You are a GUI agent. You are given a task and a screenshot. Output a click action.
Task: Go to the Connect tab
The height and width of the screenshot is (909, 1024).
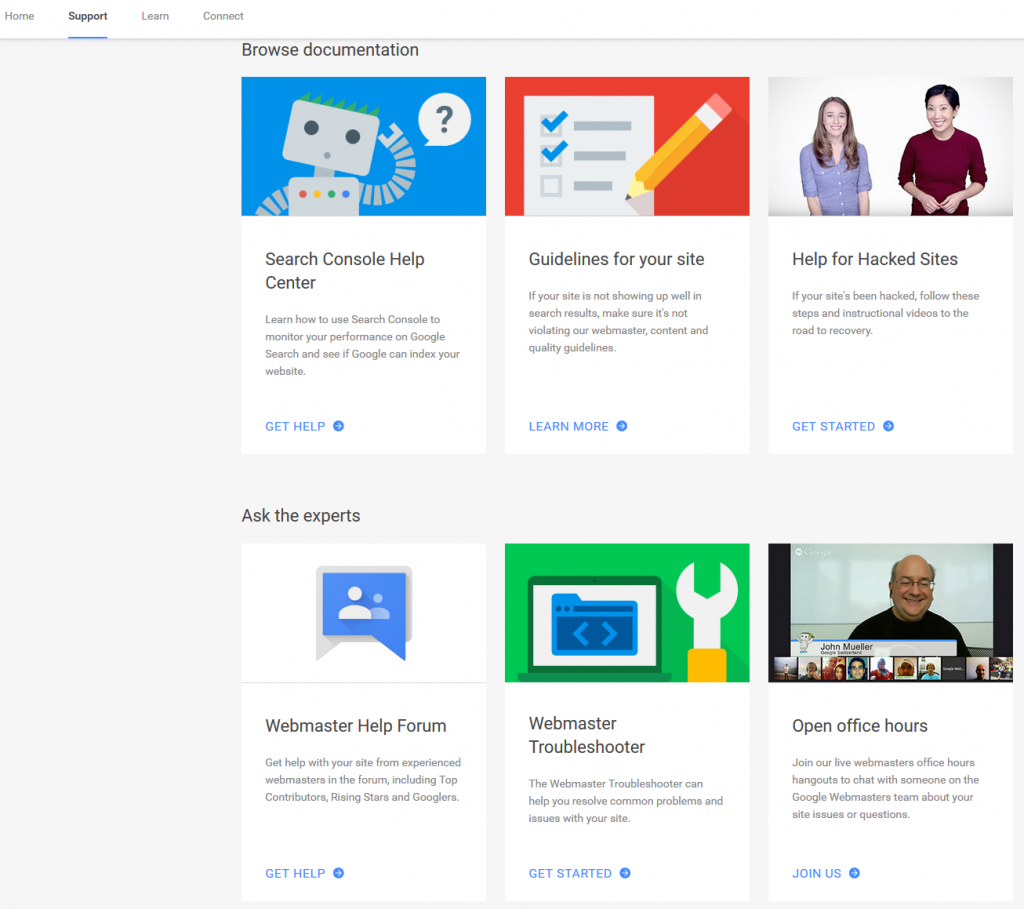tap(223, 16)
